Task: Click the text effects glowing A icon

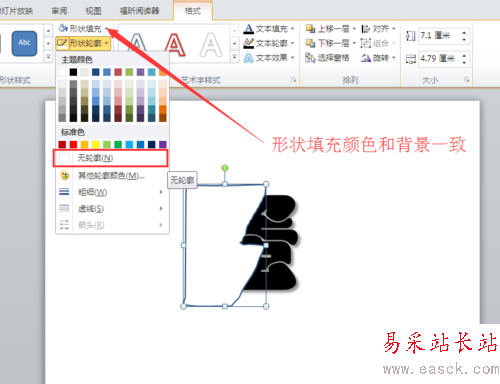Action: (x=248, y=58)
